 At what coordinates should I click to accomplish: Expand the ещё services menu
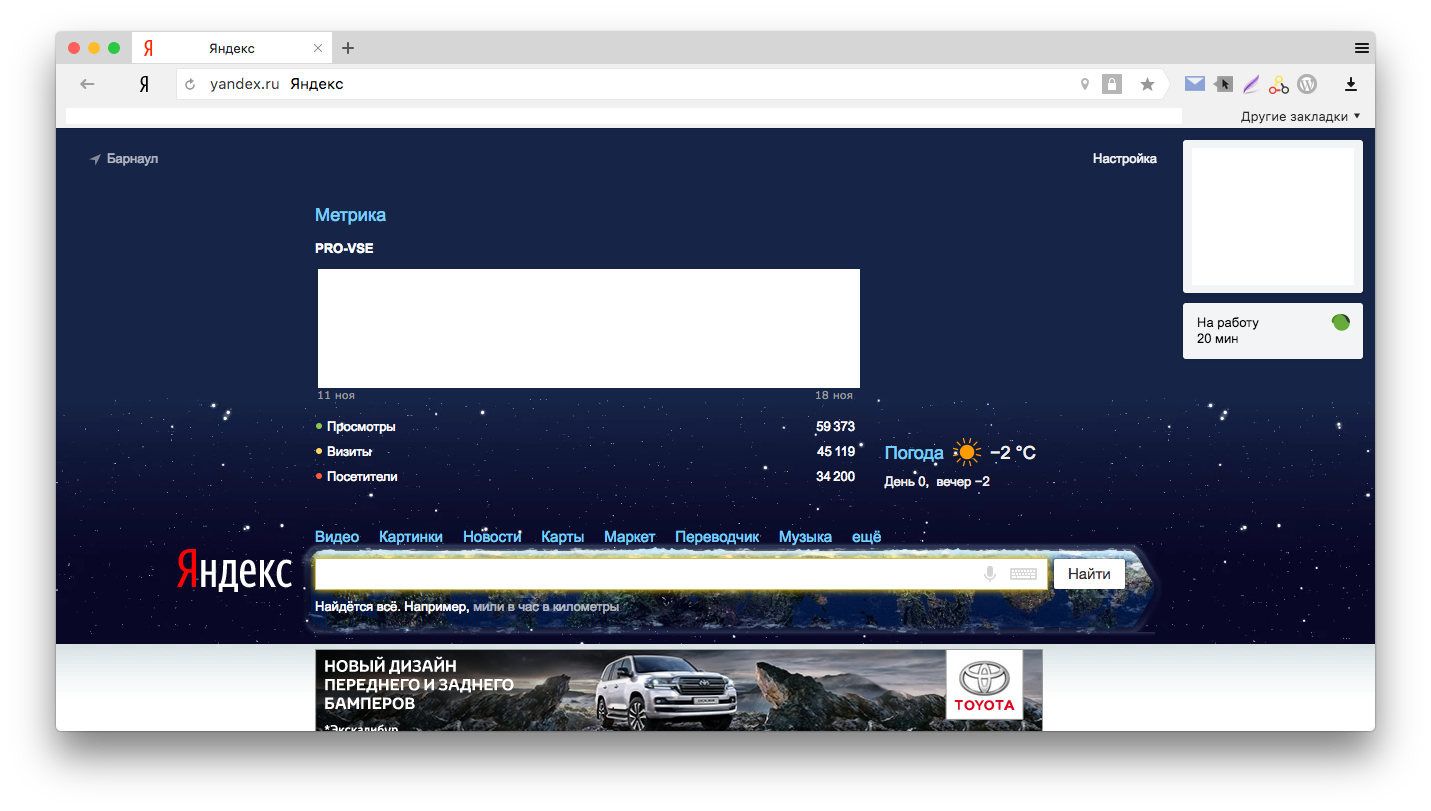point(866,537)
